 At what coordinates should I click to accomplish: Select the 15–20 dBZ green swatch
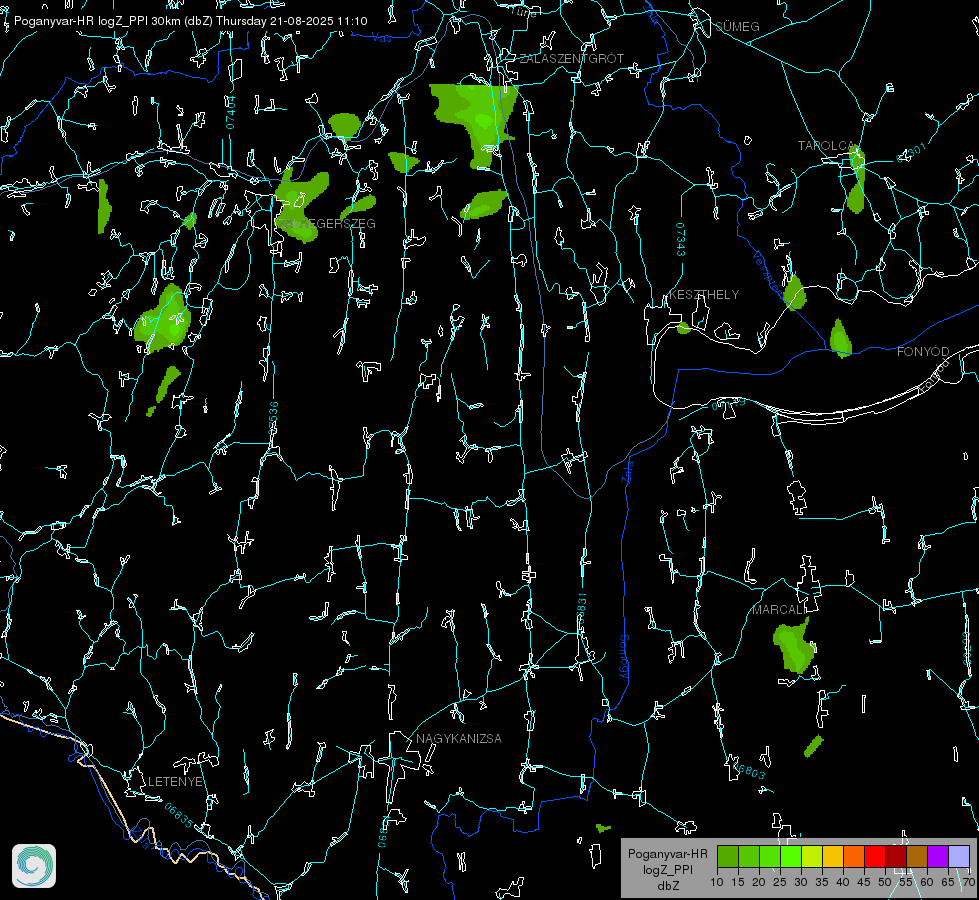point(749,856)
